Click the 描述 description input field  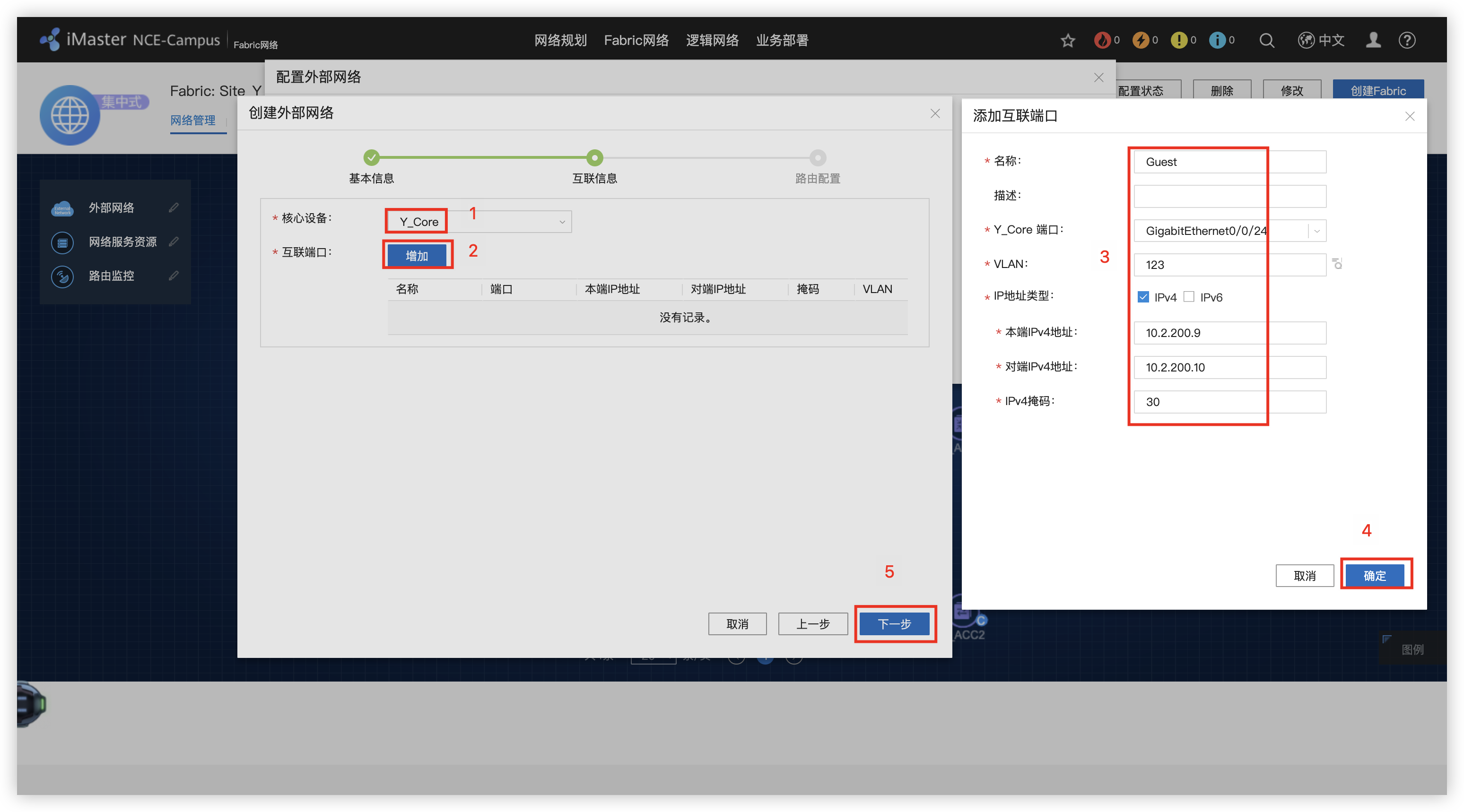tap(1229, 196)
